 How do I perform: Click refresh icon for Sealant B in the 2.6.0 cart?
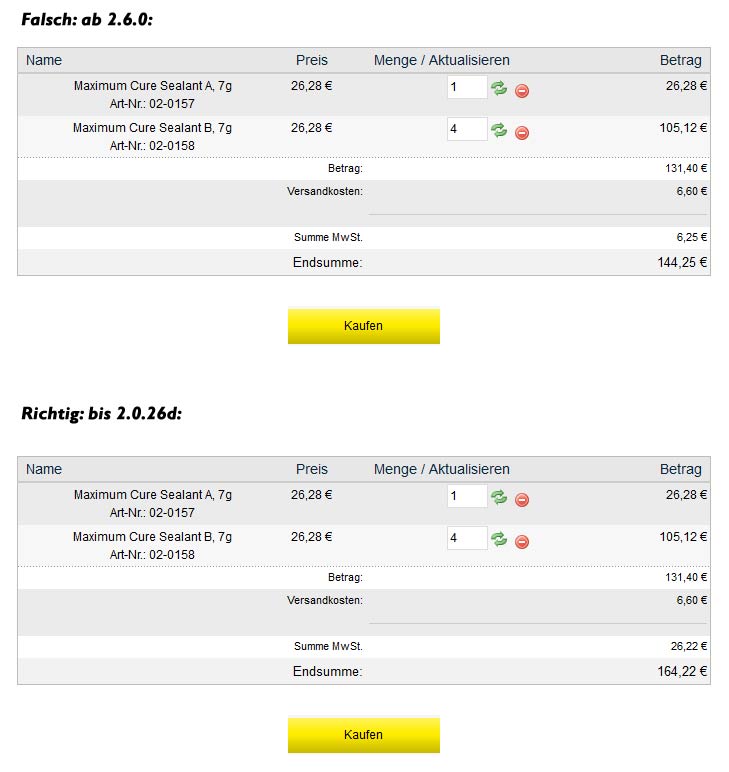pos(499,130)
